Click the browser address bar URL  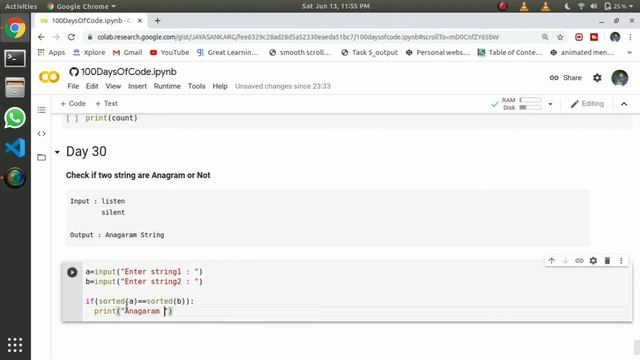(298, 37)
